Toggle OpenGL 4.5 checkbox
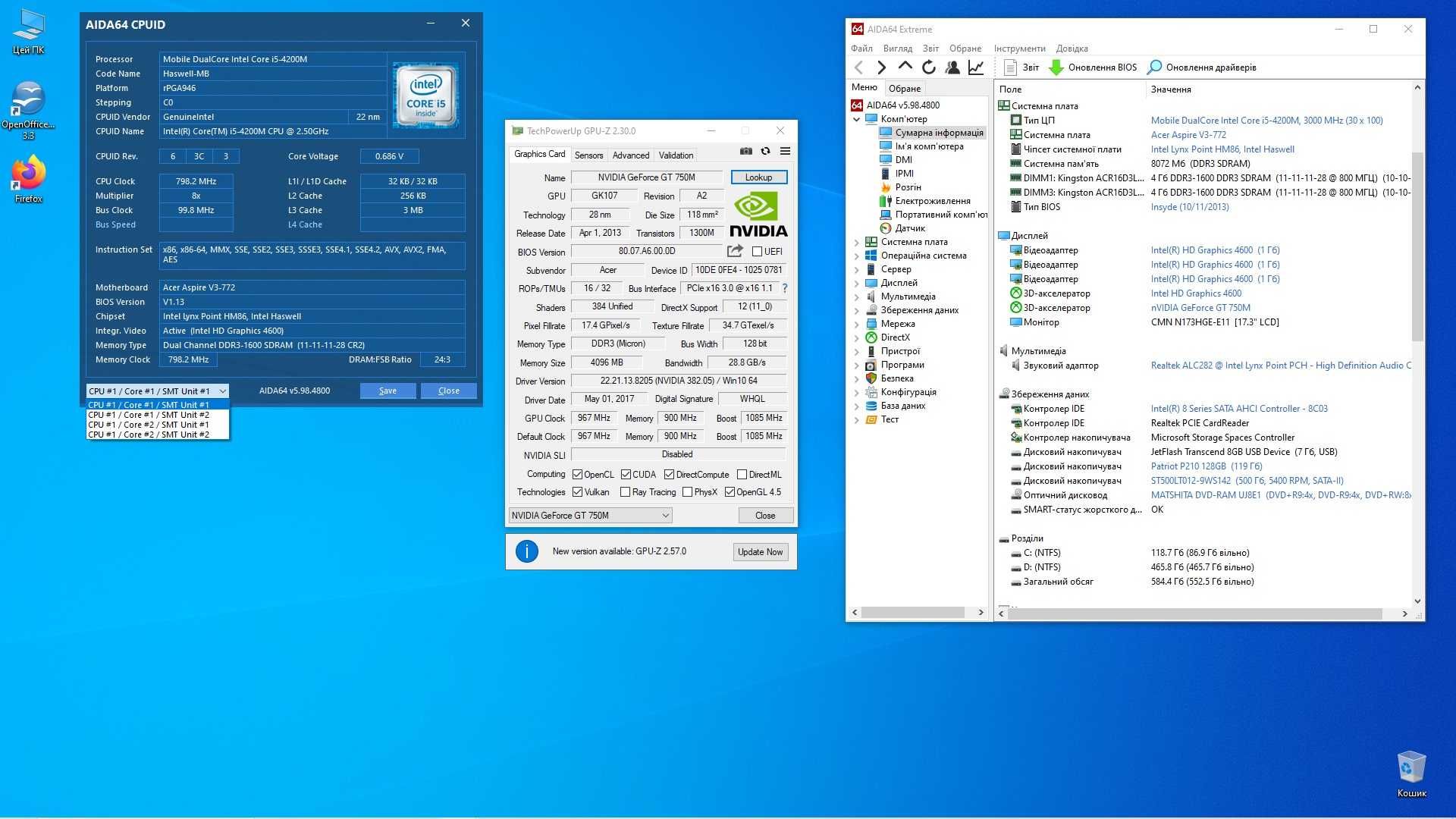The width and height of the screenshot is (1456, 819). pos(730,492)
